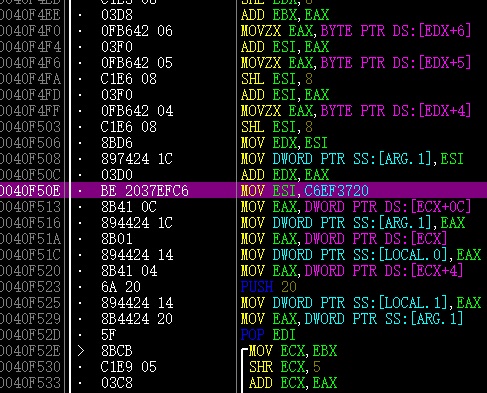Click address 0040F4EE
This screenshot has height=393, width=487.
coord(30,15)
